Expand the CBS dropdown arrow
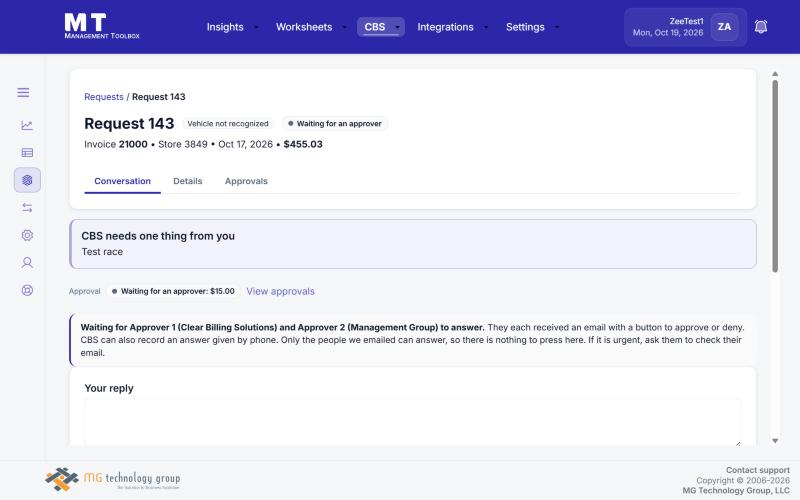The height and width of the screenshot is (500, 800). 397,27
